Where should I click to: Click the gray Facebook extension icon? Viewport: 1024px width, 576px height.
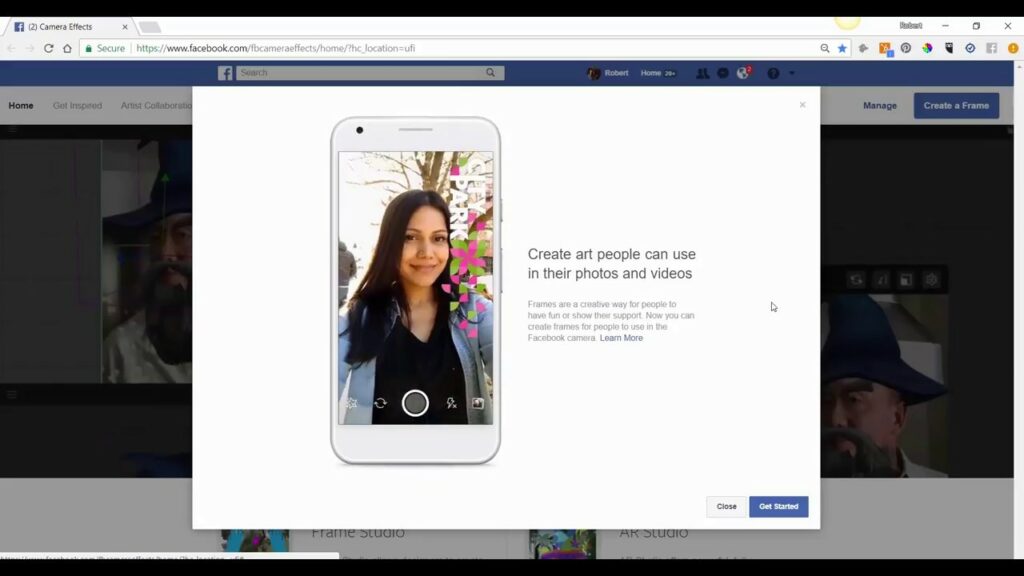991,48
